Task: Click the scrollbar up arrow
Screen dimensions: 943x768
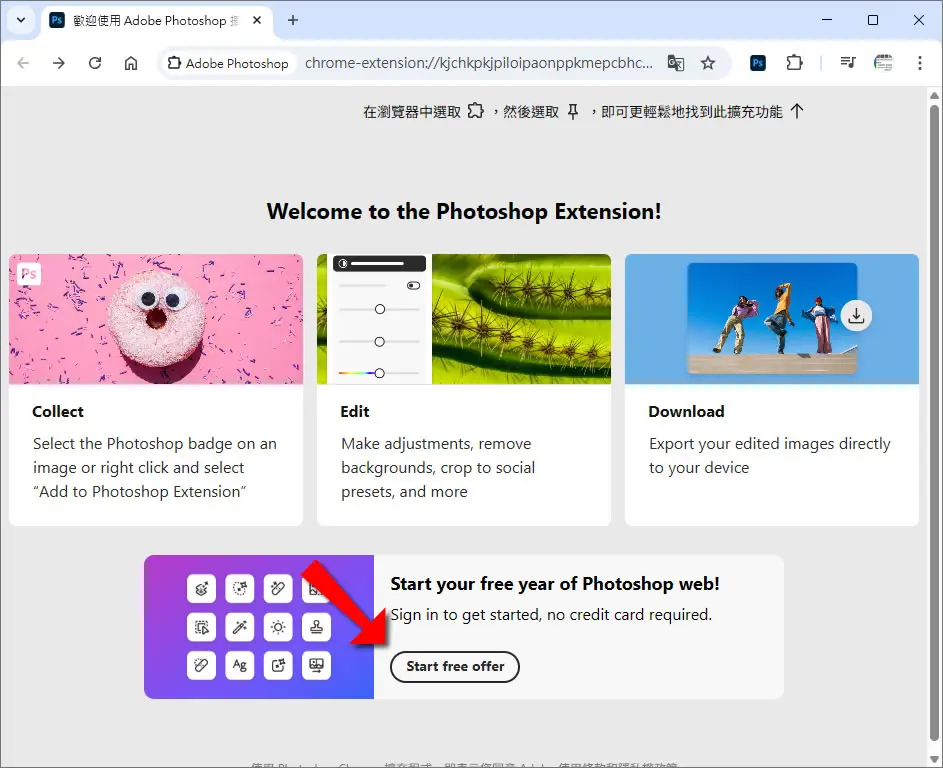Action: click(934, 96)
